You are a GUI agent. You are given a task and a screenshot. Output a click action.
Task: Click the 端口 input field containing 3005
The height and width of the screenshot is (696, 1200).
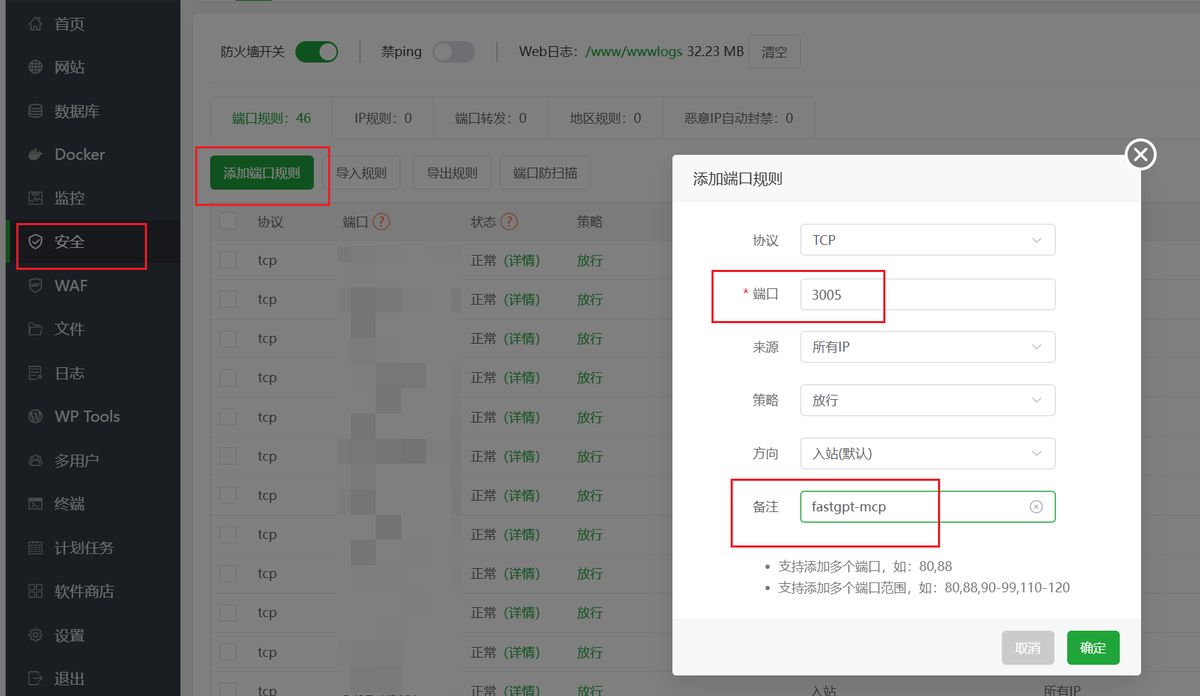coord(927,294)
